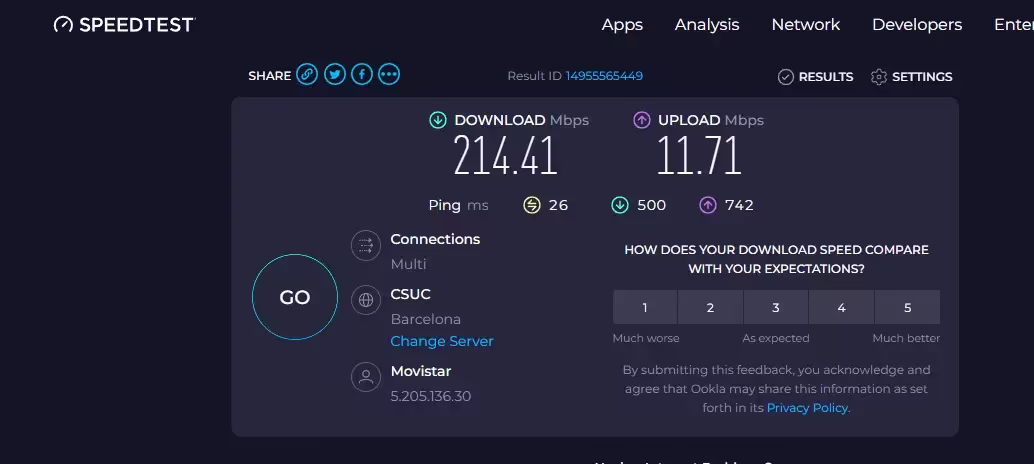Click the Connections label
Screen dimensions: 1034x464
pyautogui.click(x=435, y=239)
